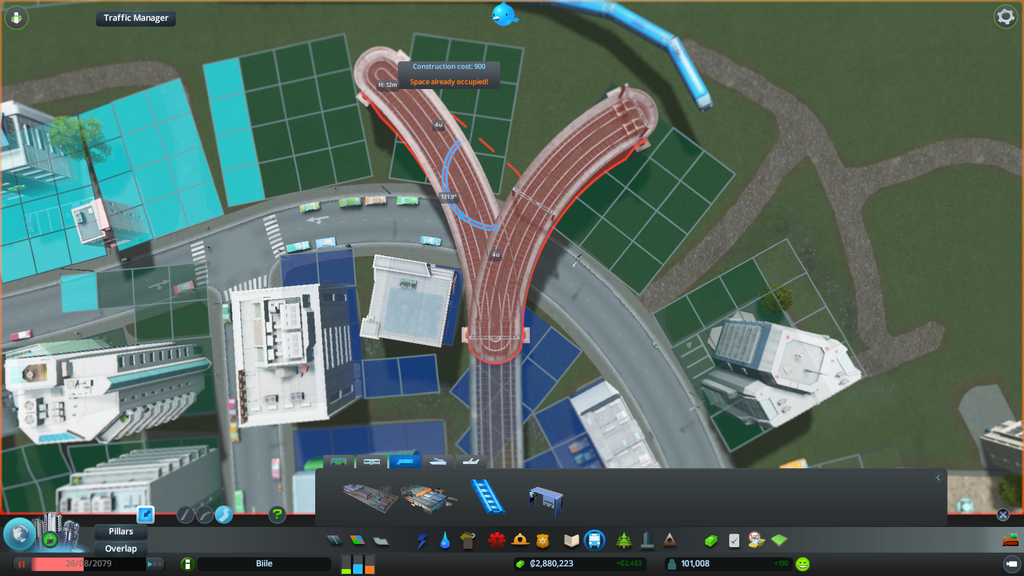The height and width of the screenshot is (576, 1024).
Task: Click the green question mark advisor
Action: tap(277, 515)
